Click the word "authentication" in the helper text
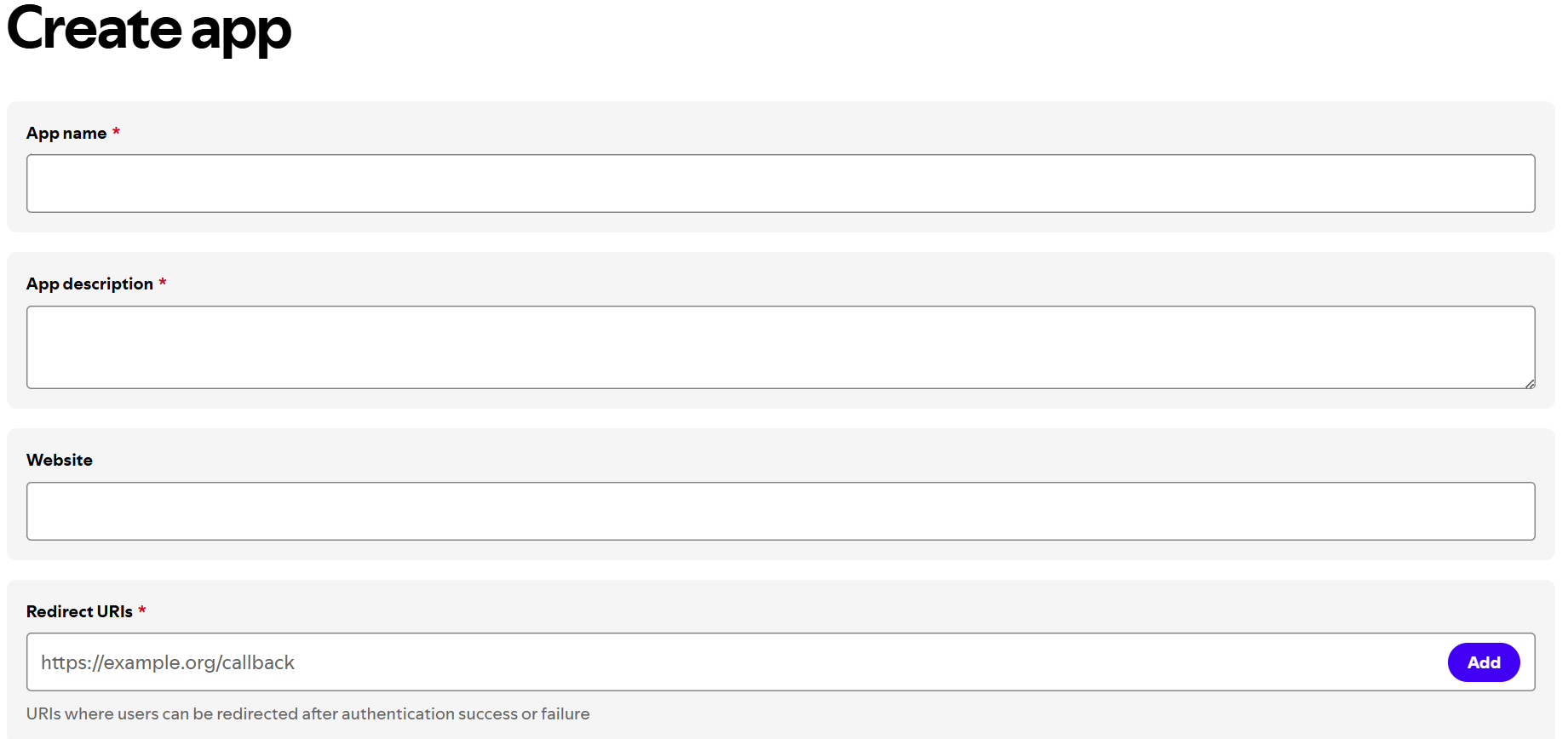1568x739 pixels. coord(398,713)
